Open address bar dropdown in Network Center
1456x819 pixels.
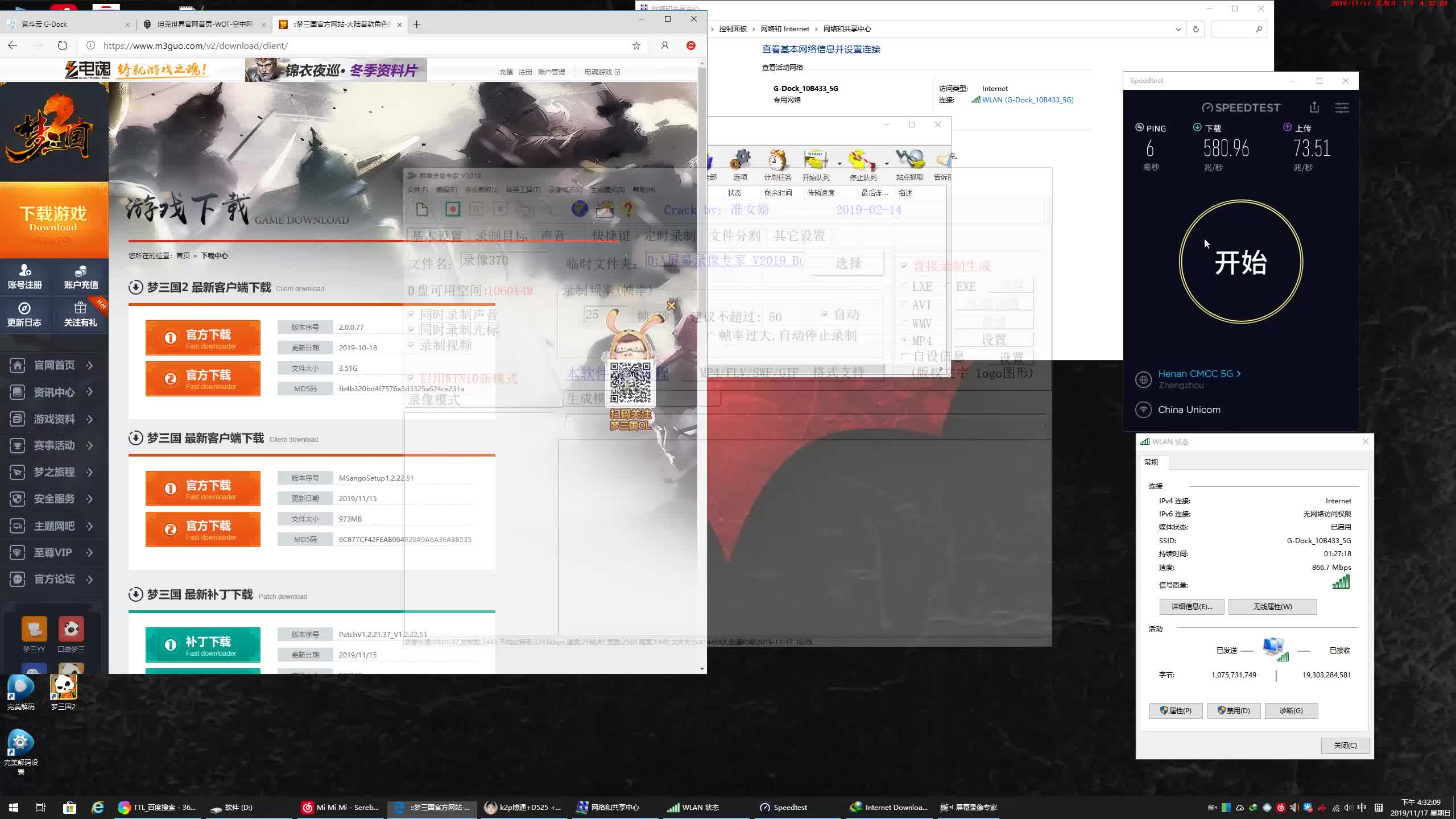[x=1178, y=29]
